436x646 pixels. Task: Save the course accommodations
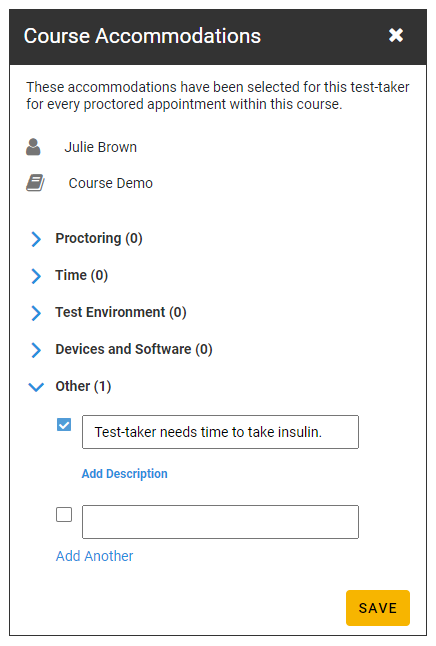click(x=378, y=608)
